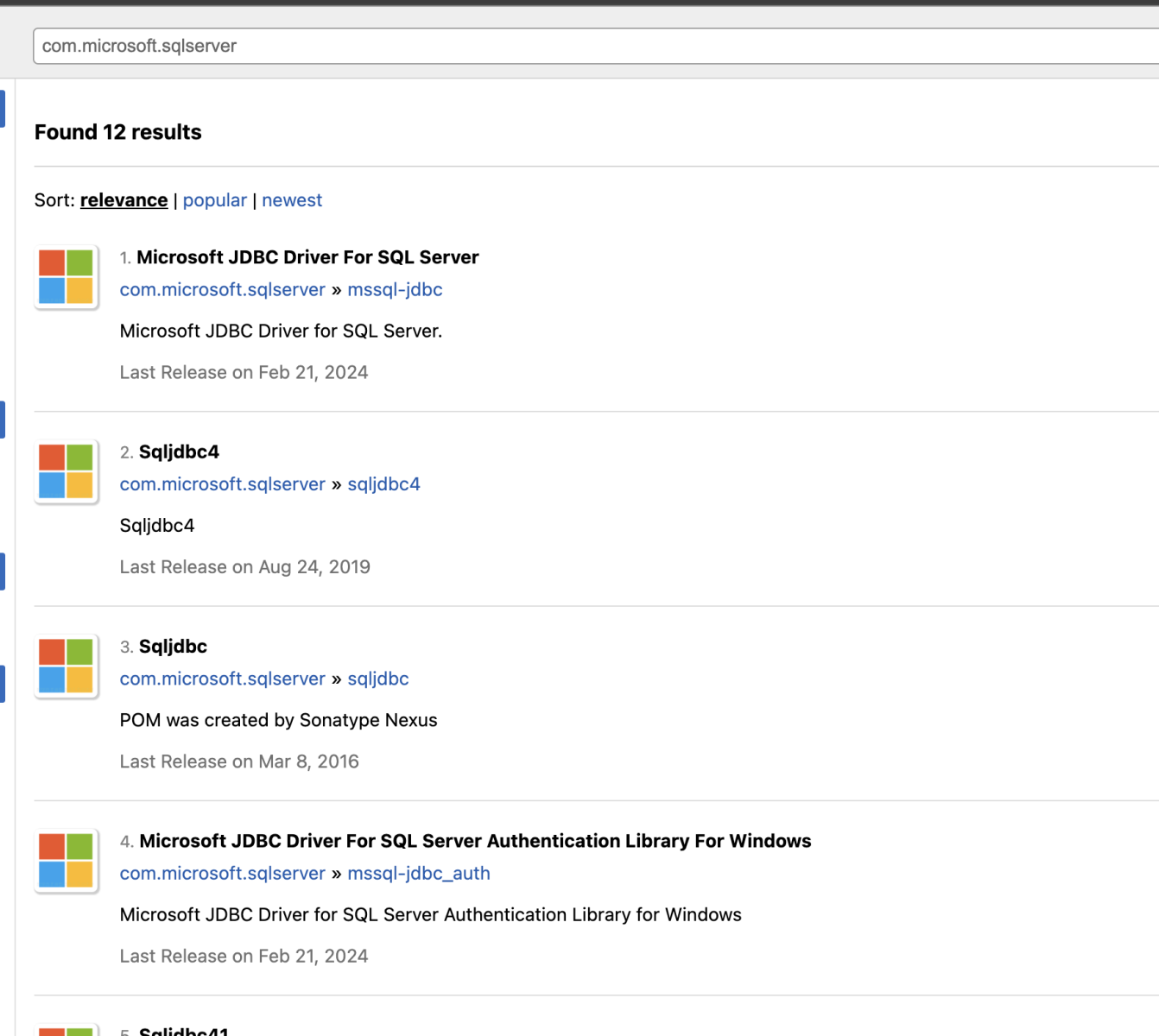Open the sqljdbc4 artifact link

tap(383, 484)
